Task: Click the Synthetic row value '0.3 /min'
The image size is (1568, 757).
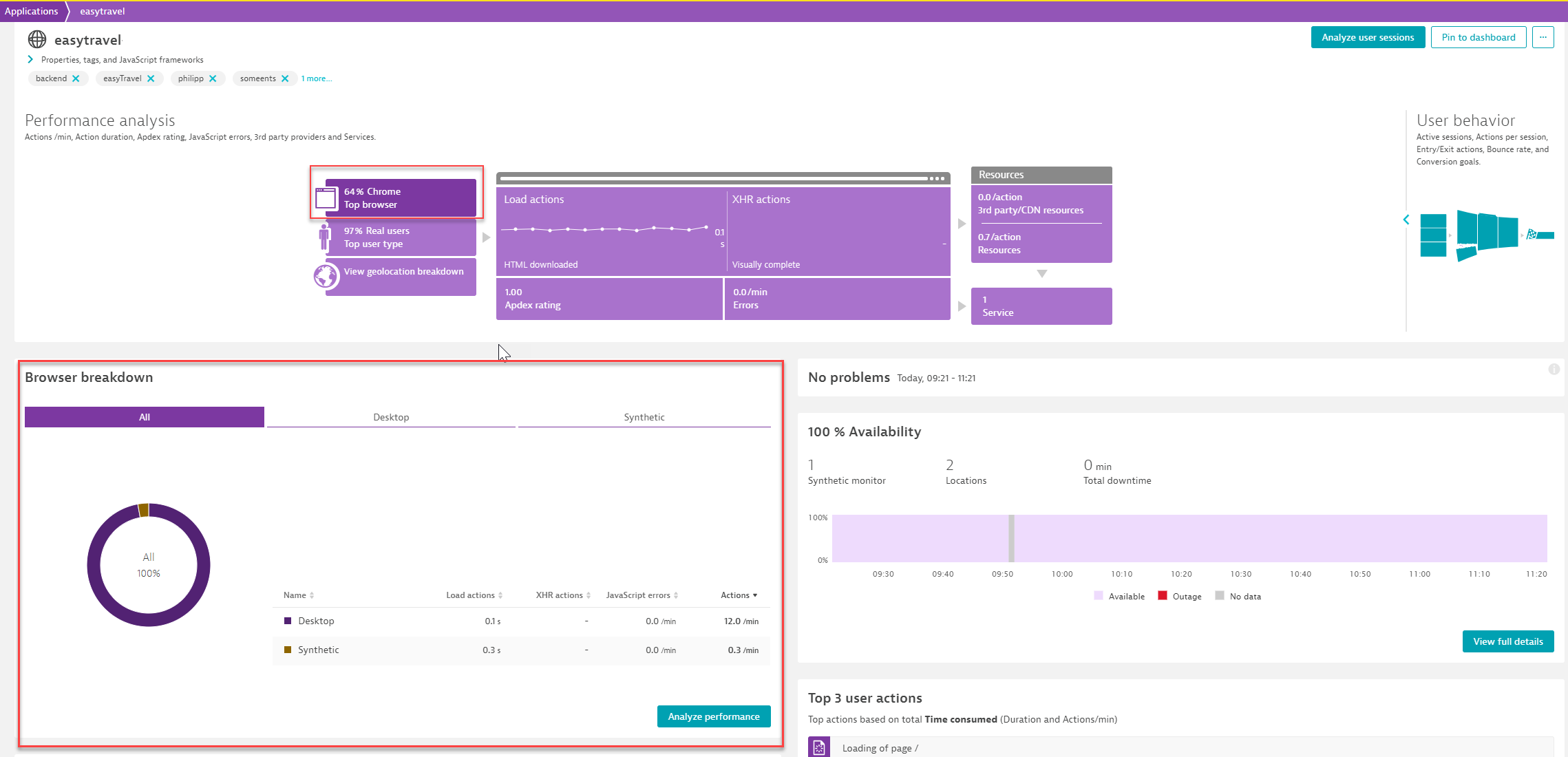Action: tap(743, 650)
